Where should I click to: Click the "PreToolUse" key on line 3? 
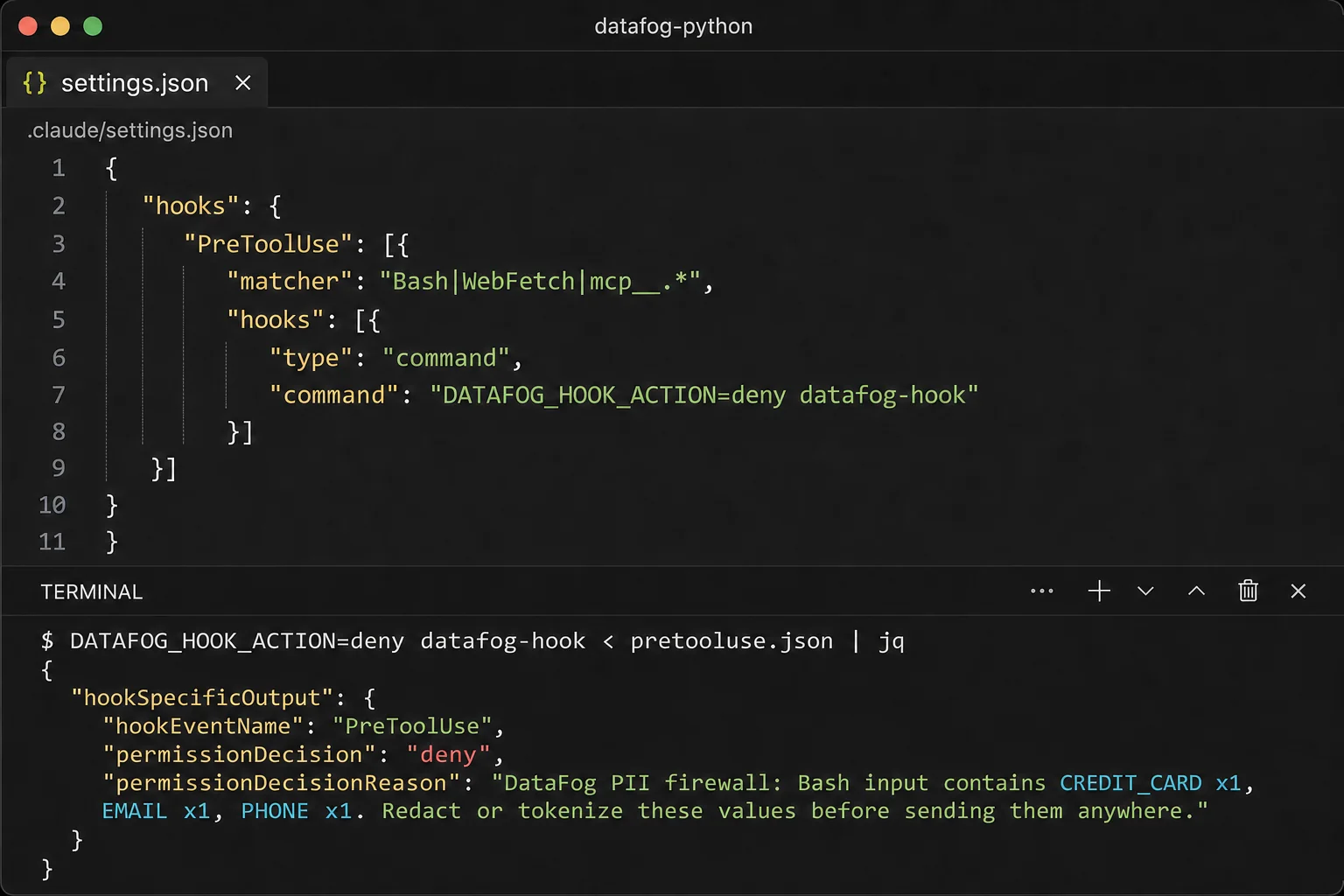point(268,244)
